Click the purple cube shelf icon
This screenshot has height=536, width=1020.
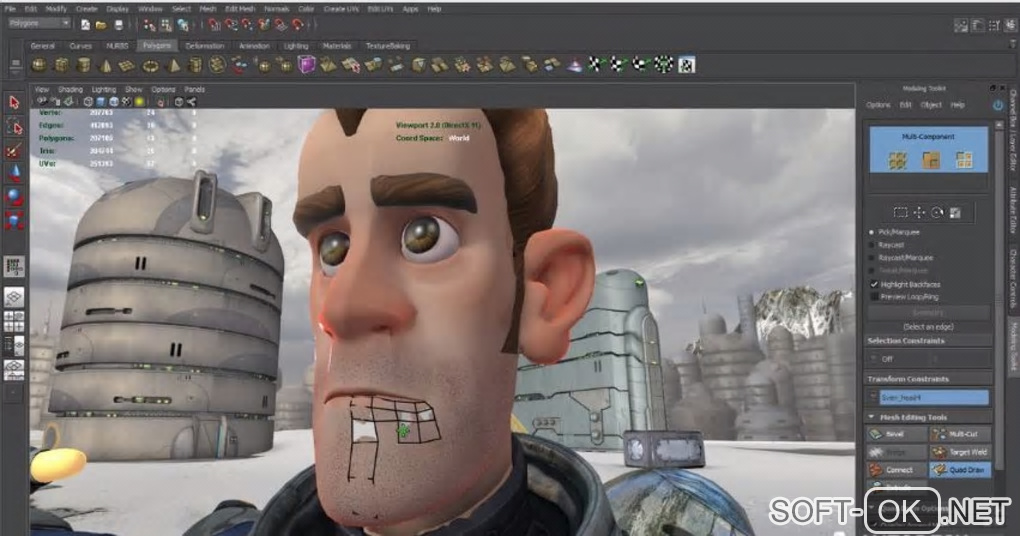click(x=306, y=64)
